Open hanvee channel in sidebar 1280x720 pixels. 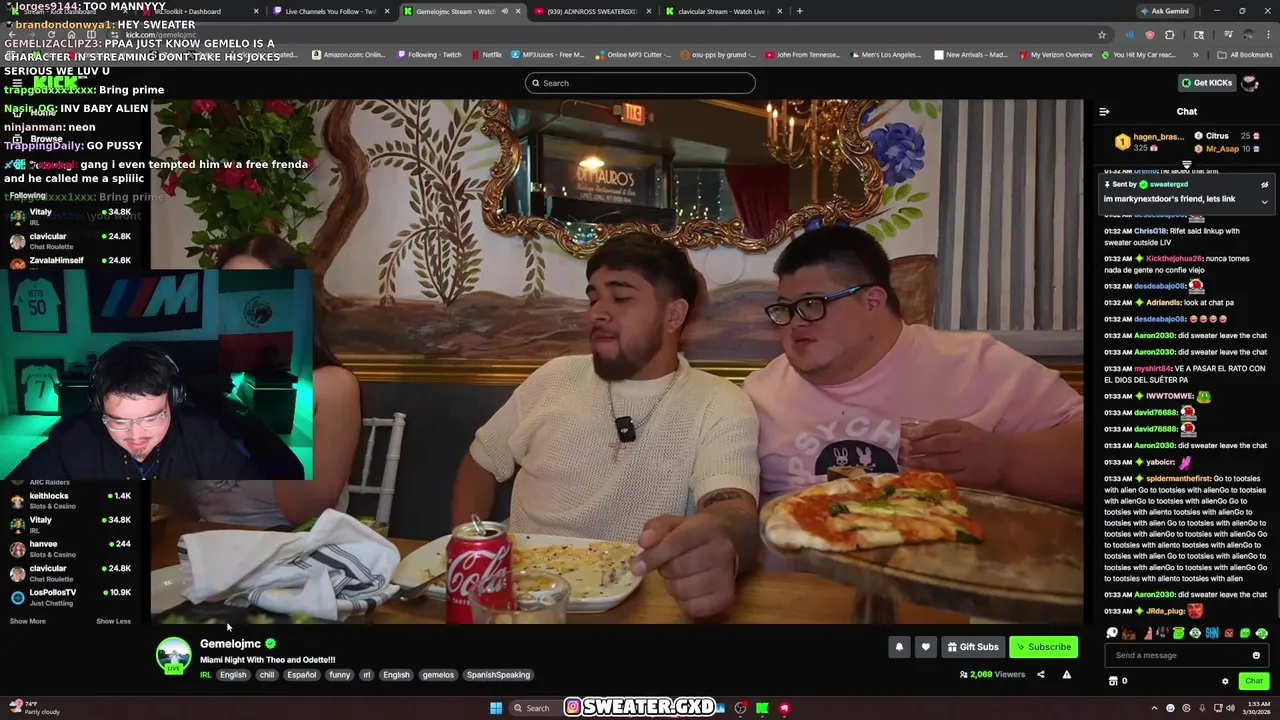70,549
